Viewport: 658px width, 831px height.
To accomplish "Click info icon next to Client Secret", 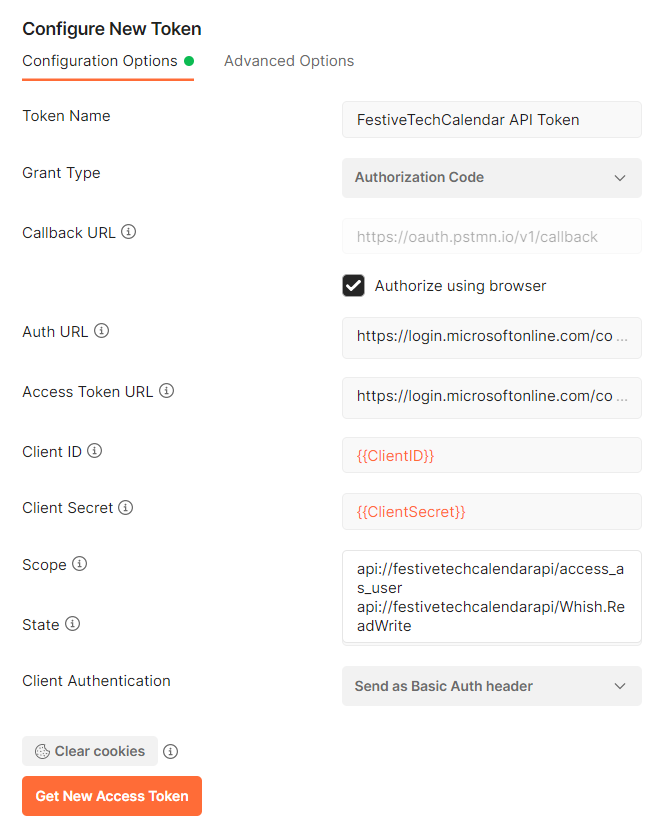I will [126, 507].
